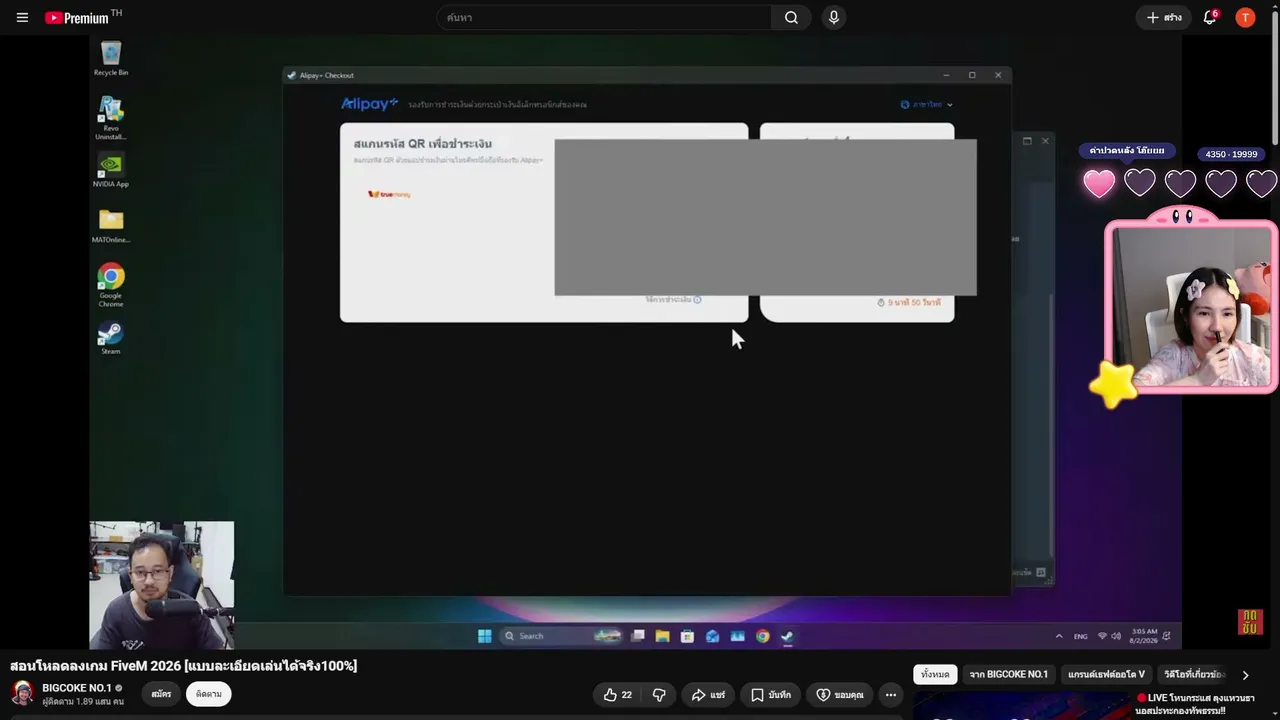Viewport: 1280px width, 720px height.
Task: Save the video with บันทึก button
Action: tap(771, 695)
